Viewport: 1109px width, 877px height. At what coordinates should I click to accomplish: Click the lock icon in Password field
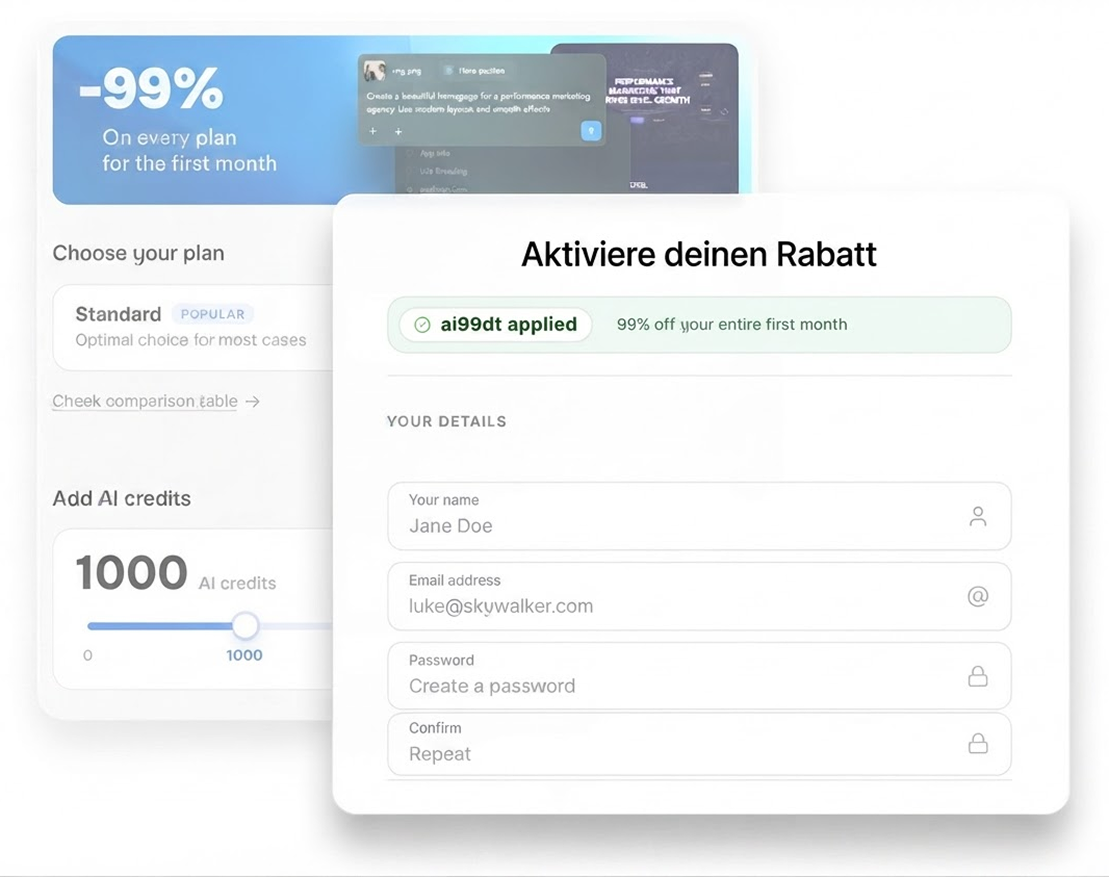pyautogui.click(x=977, y=676)
